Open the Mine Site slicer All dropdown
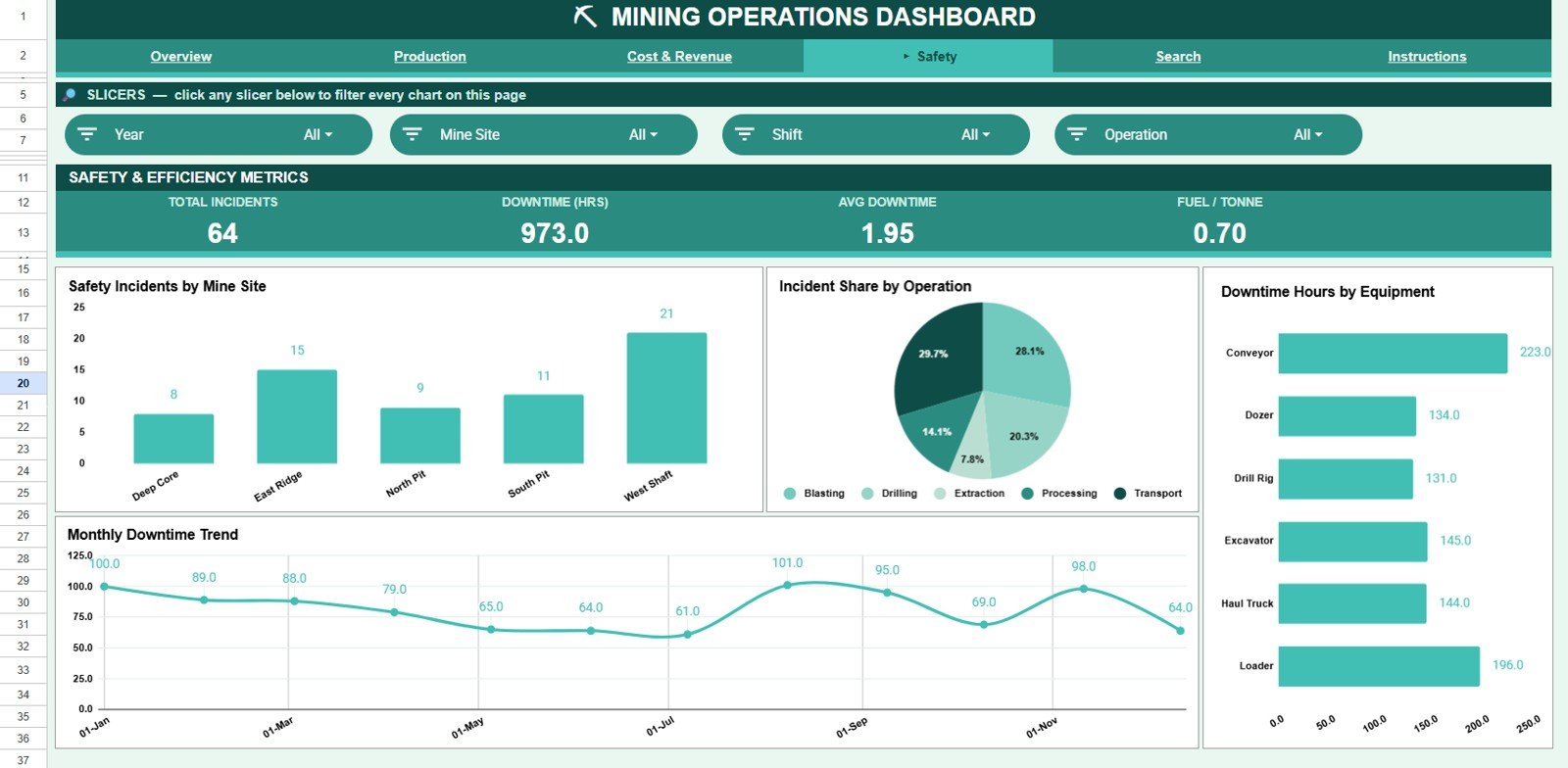This screenshot has width=1568, height=768. [644, 135]
